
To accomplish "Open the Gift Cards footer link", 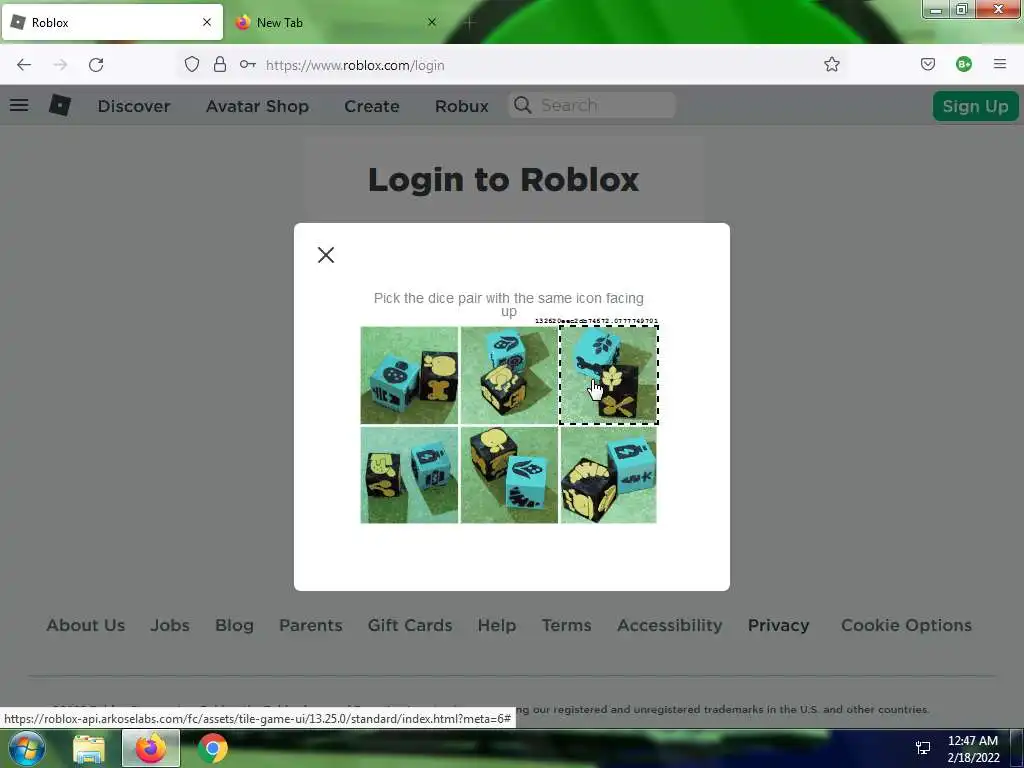I will click(x=410, y=625).
